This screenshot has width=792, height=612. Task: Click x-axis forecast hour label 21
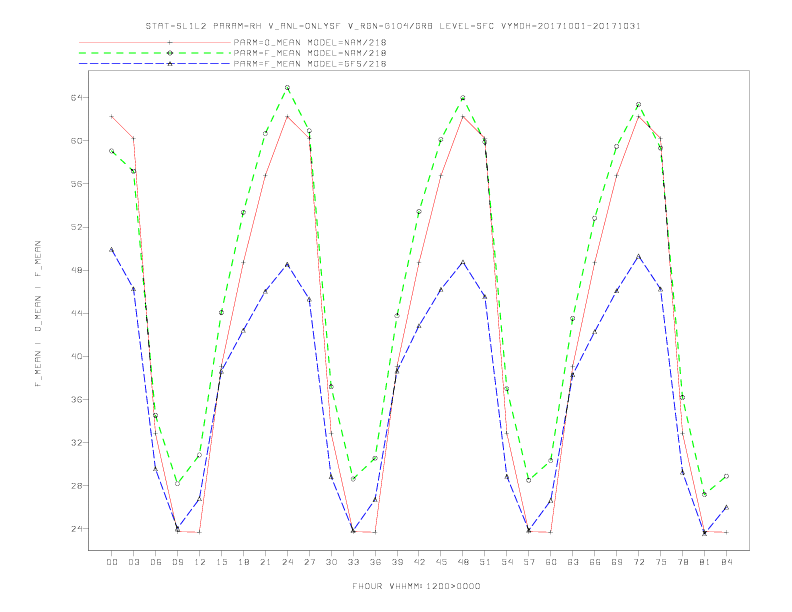265,562
